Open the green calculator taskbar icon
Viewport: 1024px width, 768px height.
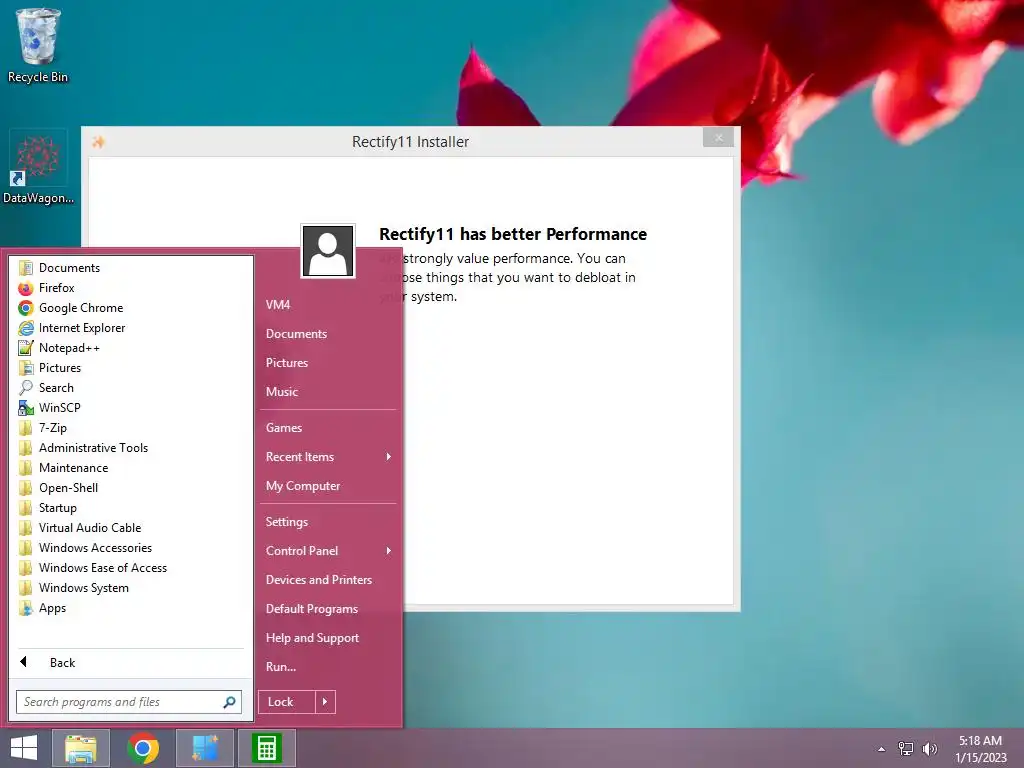(266, 748)
